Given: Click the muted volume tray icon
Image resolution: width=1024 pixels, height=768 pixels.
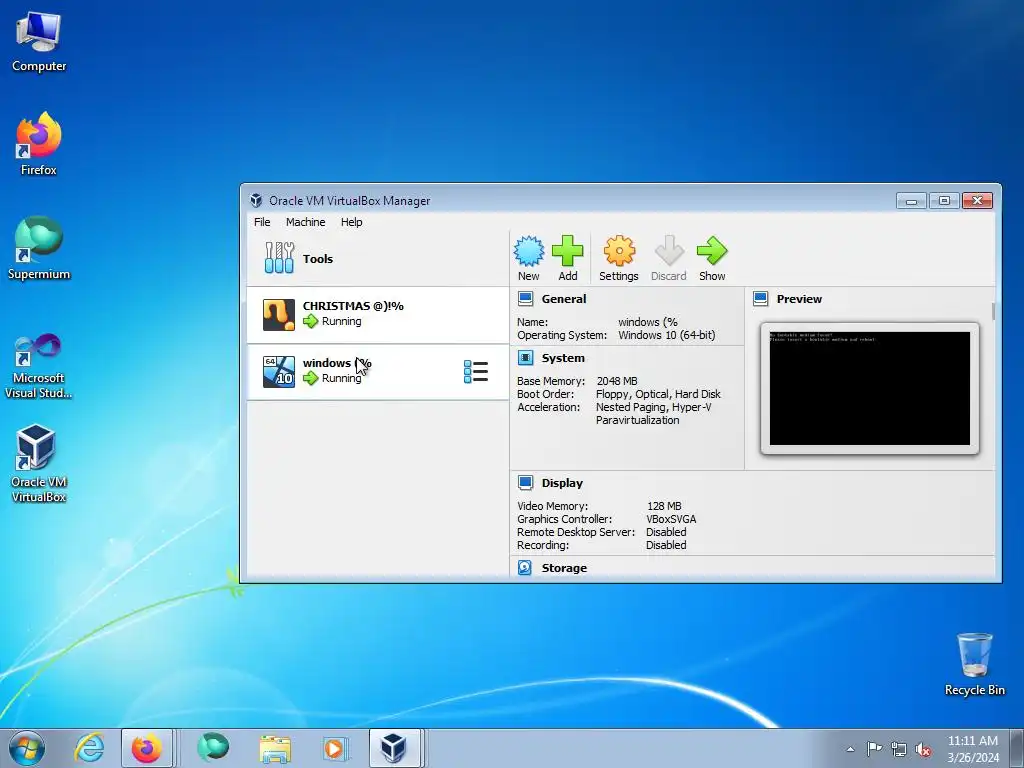Looking at the screenshot, I should [x=923, y=749].
